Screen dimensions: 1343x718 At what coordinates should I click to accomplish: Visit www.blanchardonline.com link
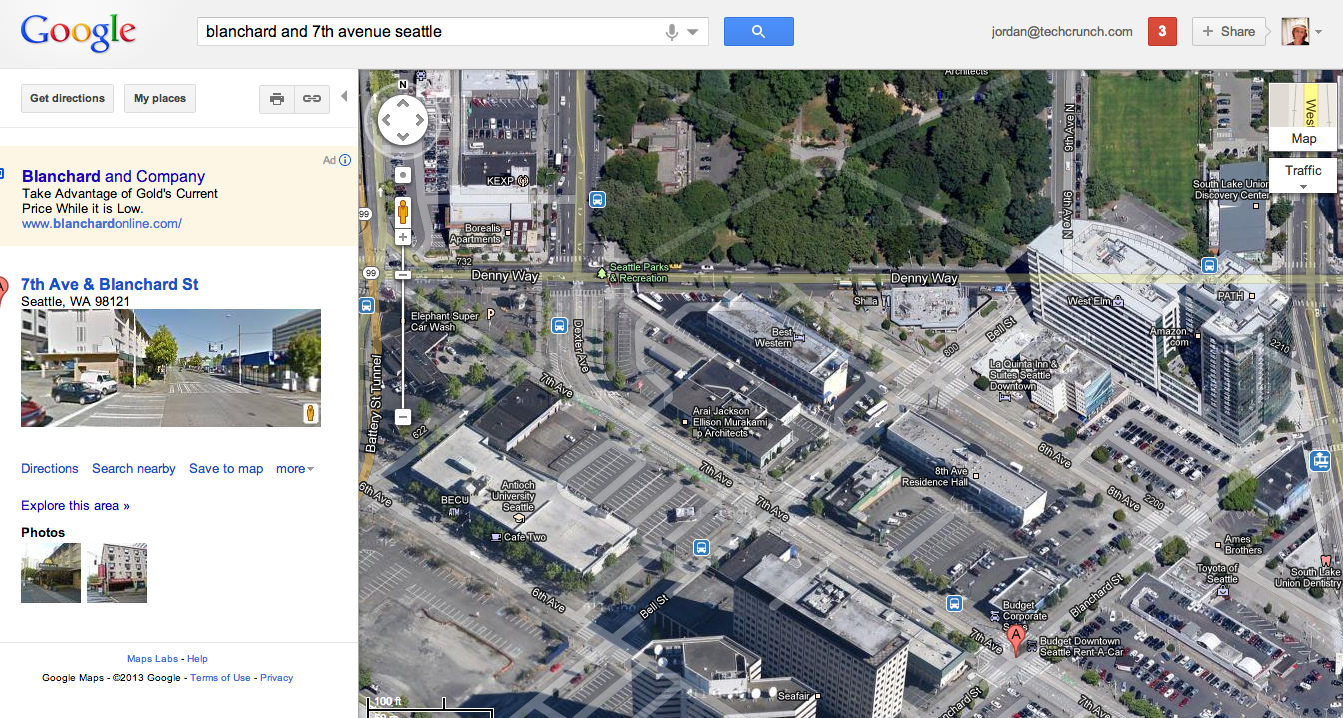point(102,224)
